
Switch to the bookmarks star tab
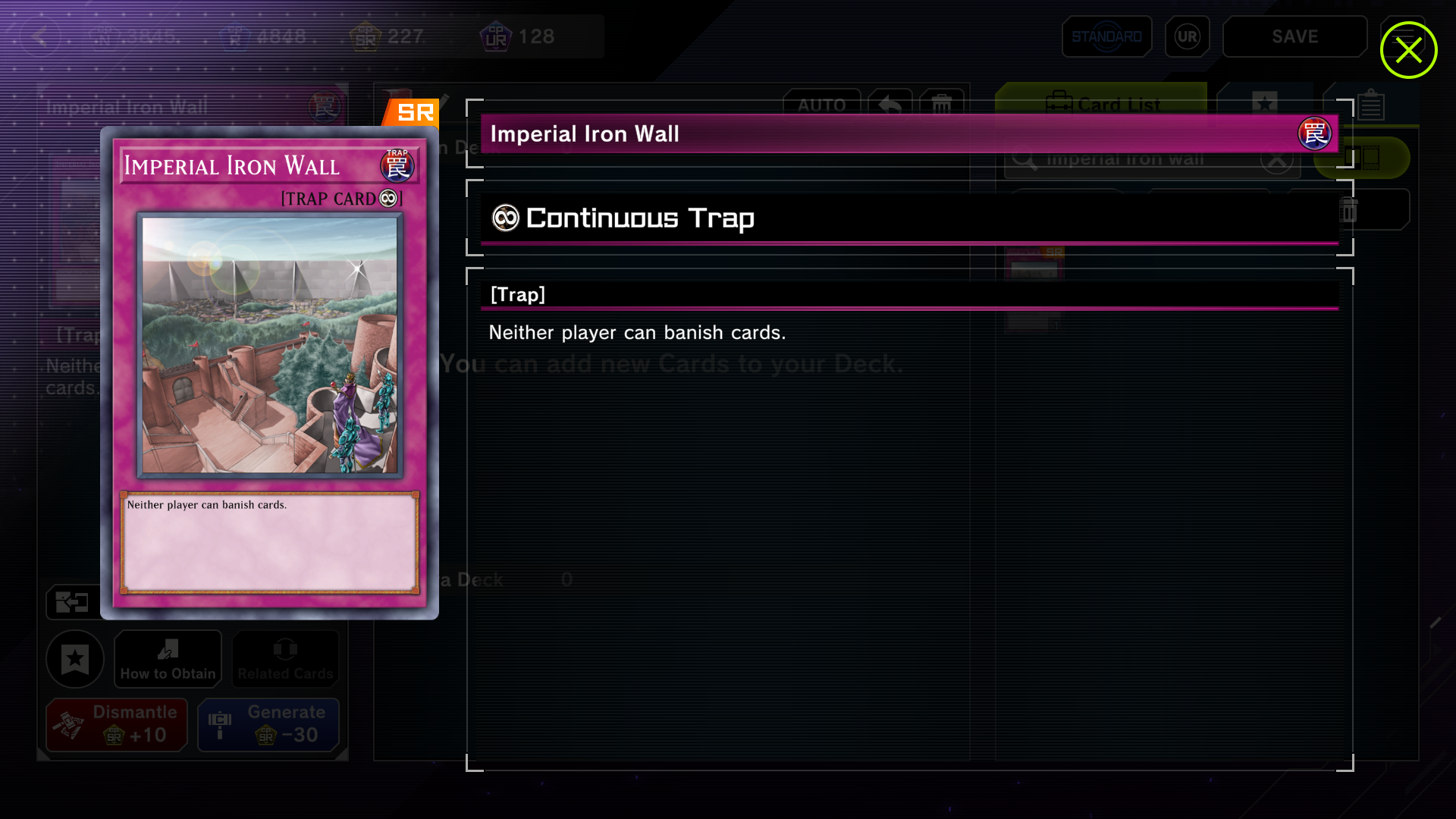click(1265, 104)
